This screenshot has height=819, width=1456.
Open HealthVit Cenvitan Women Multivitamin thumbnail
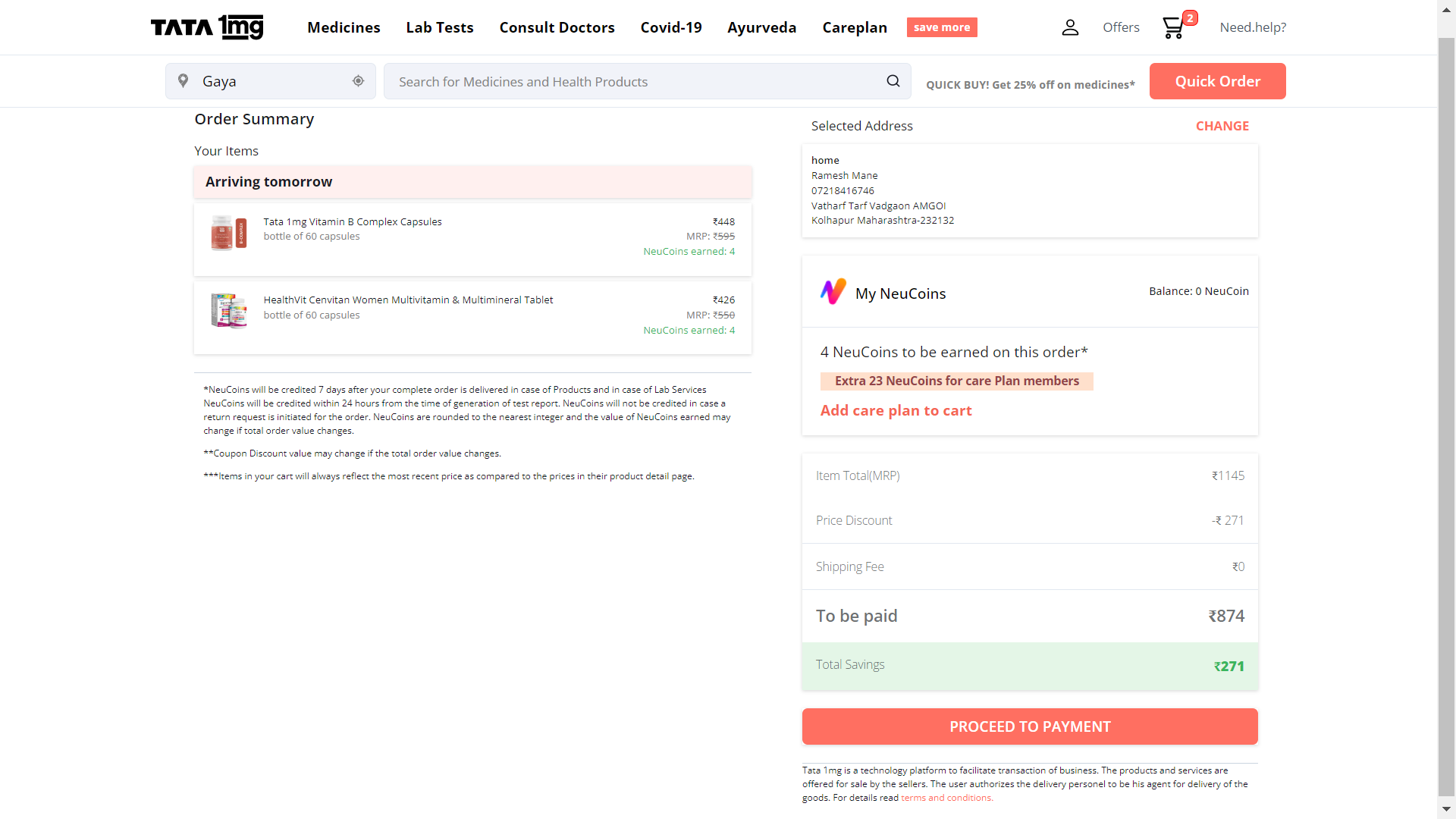click(x=229, y=311)
